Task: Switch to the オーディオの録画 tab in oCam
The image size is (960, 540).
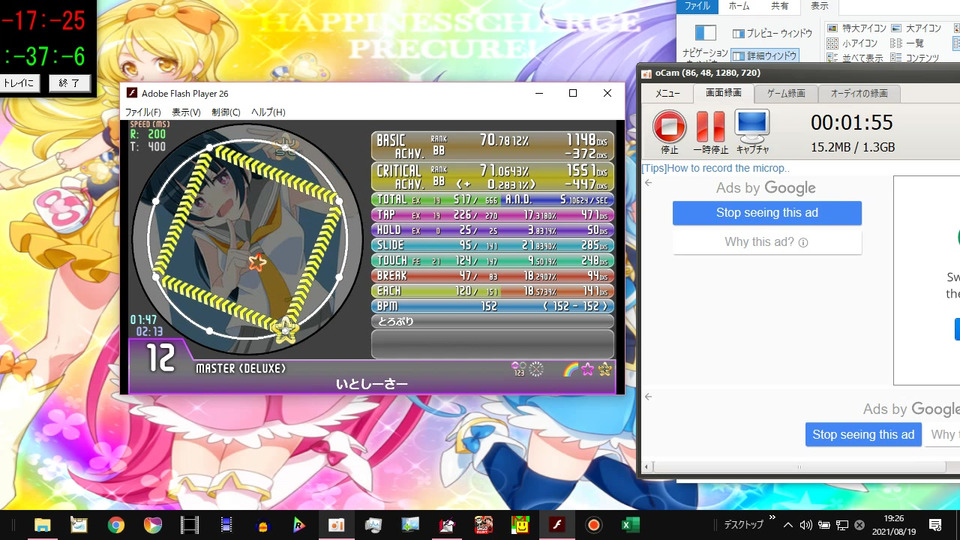Action: (859, 93)
